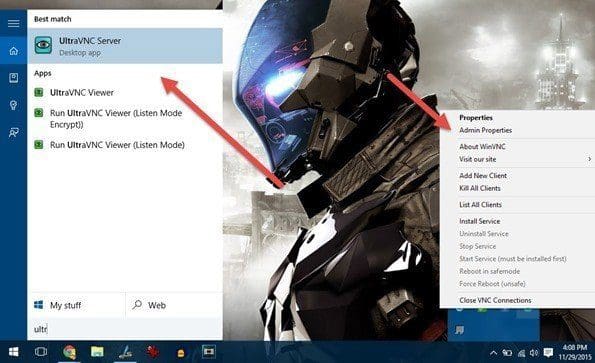
Task: Launch UltraVNC Server best match
Action: 125,46
